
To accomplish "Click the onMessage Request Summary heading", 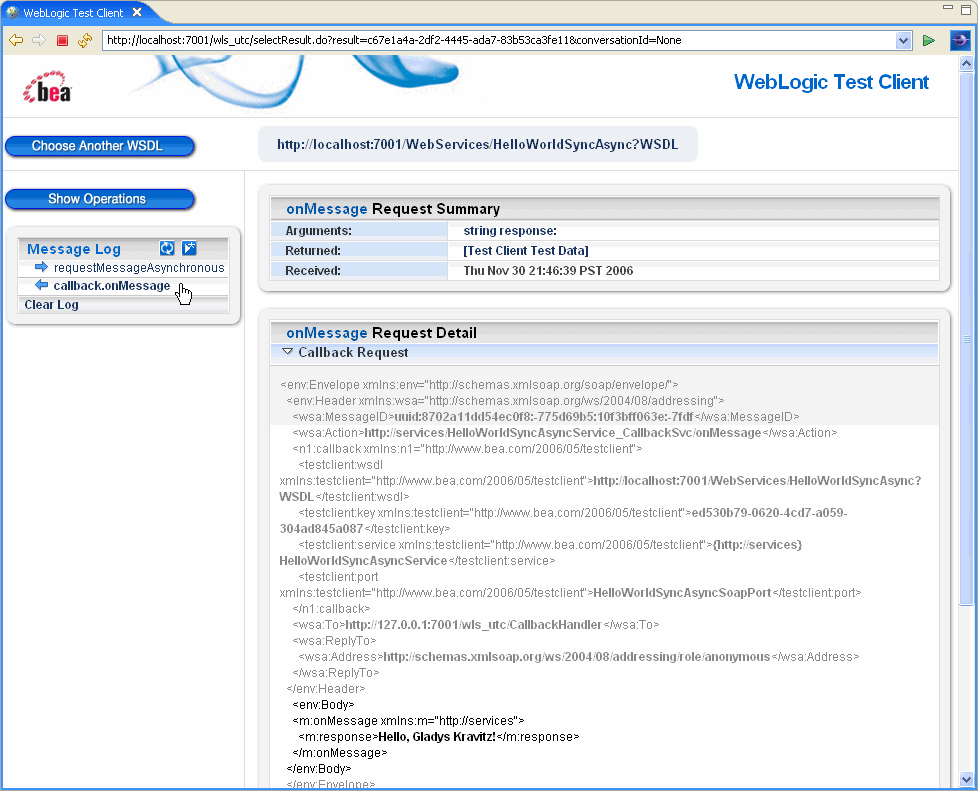I will [393, 209].
